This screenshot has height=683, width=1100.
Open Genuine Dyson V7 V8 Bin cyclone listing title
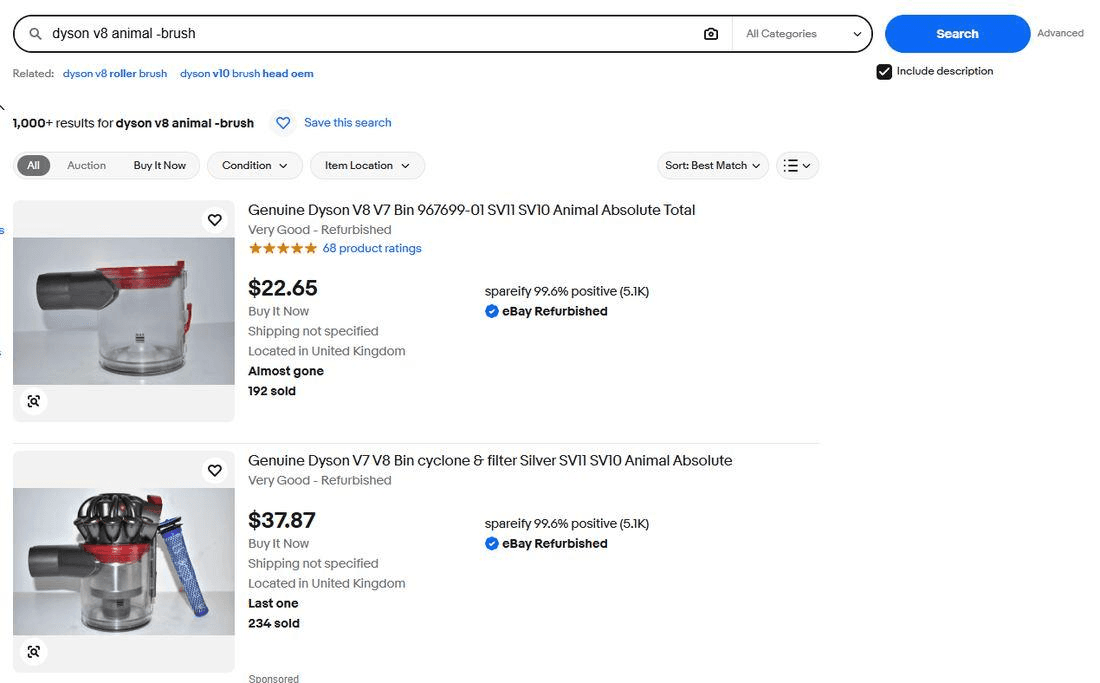(490, 461)
